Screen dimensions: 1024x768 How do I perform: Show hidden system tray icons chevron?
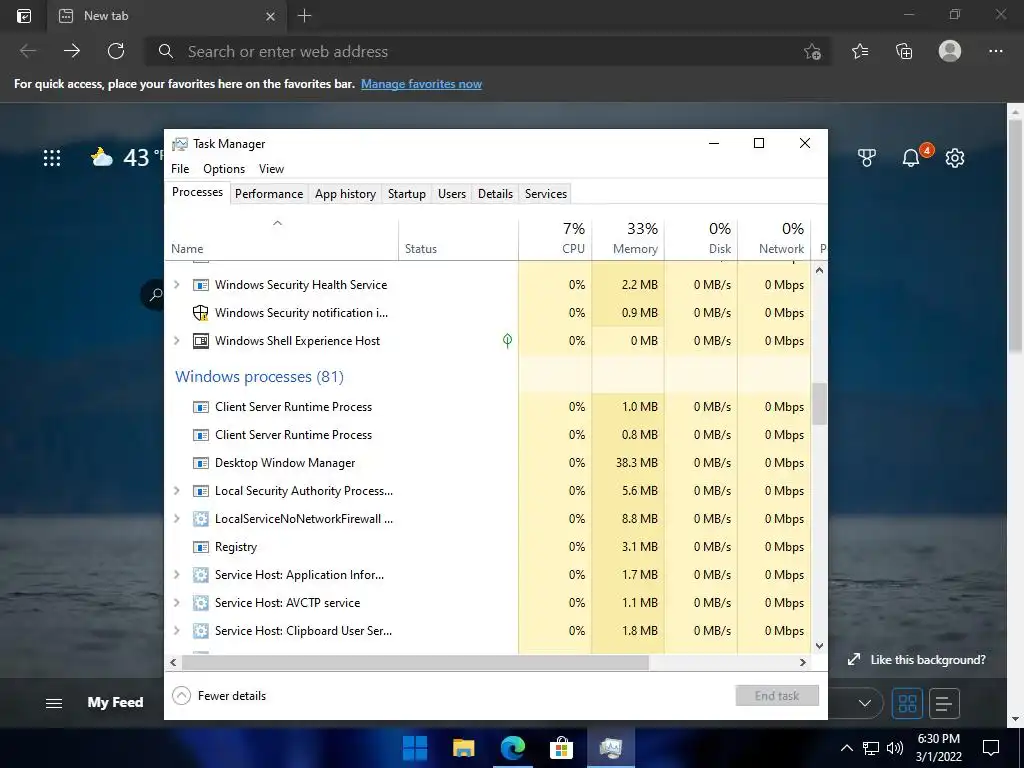click(846, 748)
